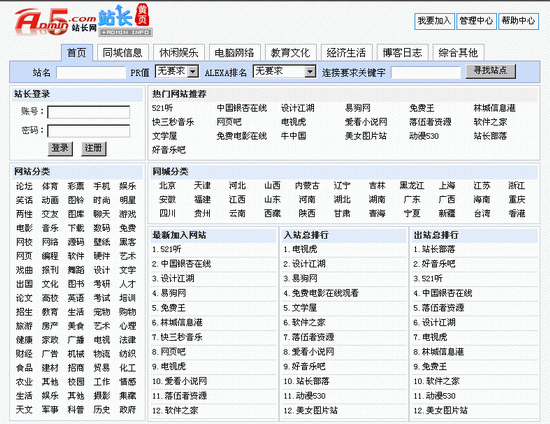Open the 黑客 category in 网站分类
Screen dimensions: 550x424
(x=128, y=242)
